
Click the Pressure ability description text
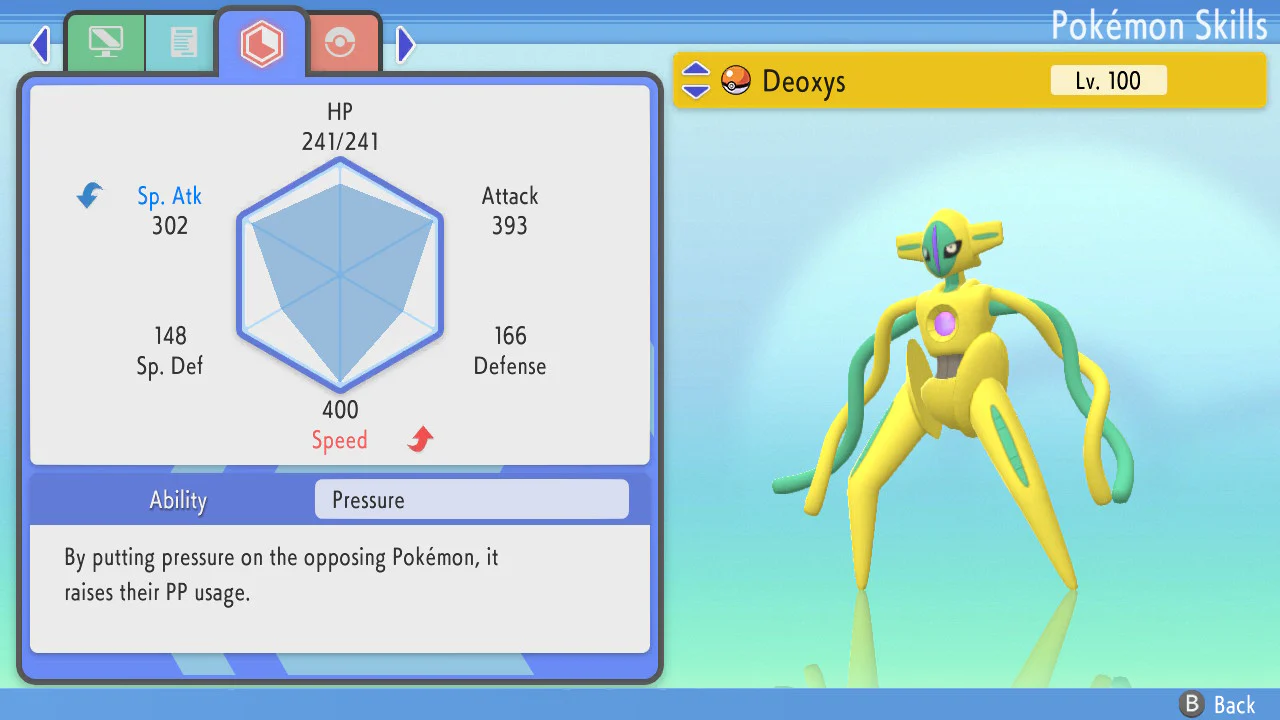click(x=281, y=575)
